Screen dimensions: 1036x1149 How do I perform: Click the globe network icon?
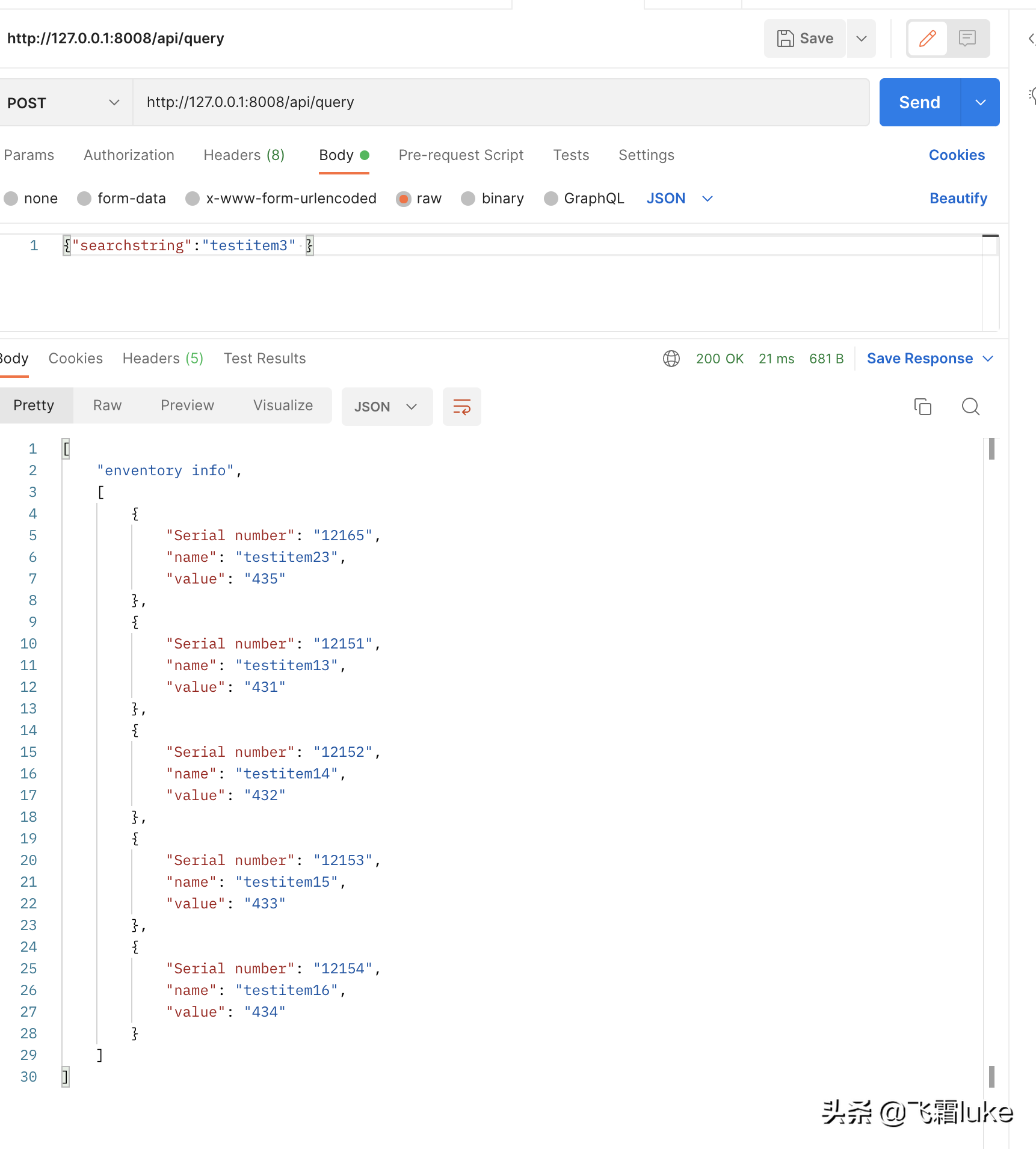click(x=671, y=359)
